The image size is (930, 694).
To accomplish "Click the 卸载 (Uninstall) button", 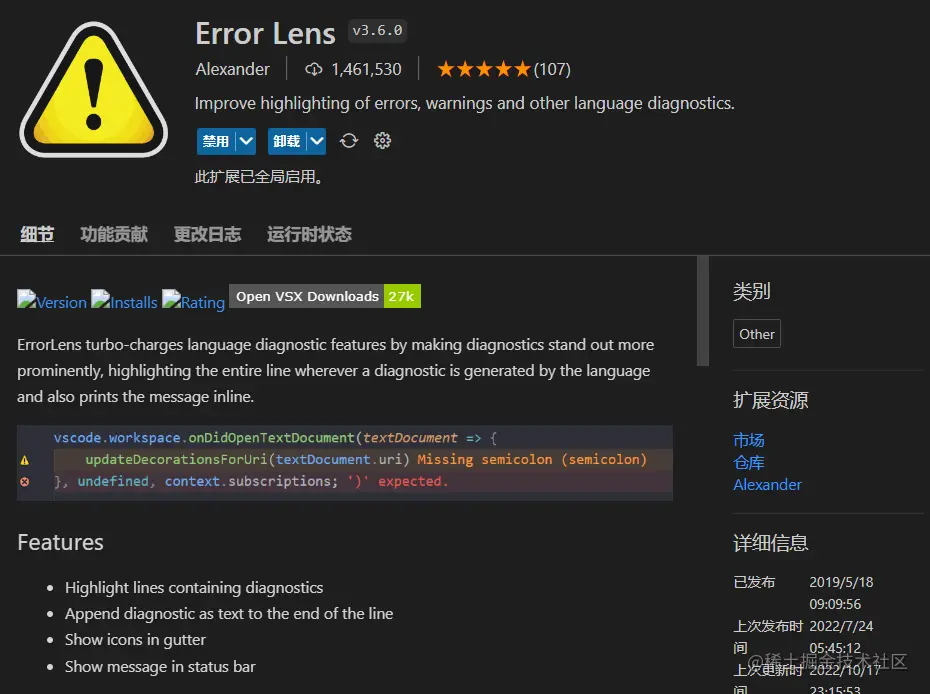I will 287,141.
